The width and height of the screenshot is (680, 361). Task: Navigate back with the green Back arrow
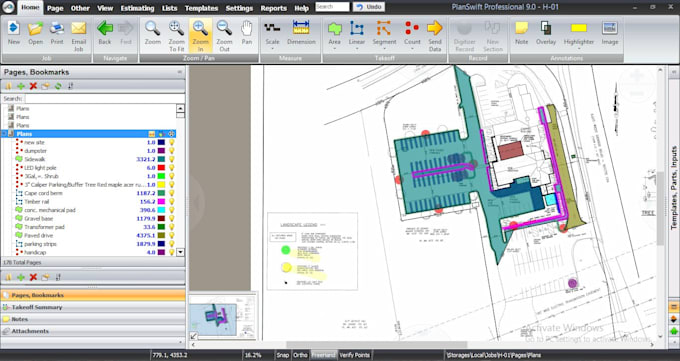pyautogui.click(x=105, y=33)
